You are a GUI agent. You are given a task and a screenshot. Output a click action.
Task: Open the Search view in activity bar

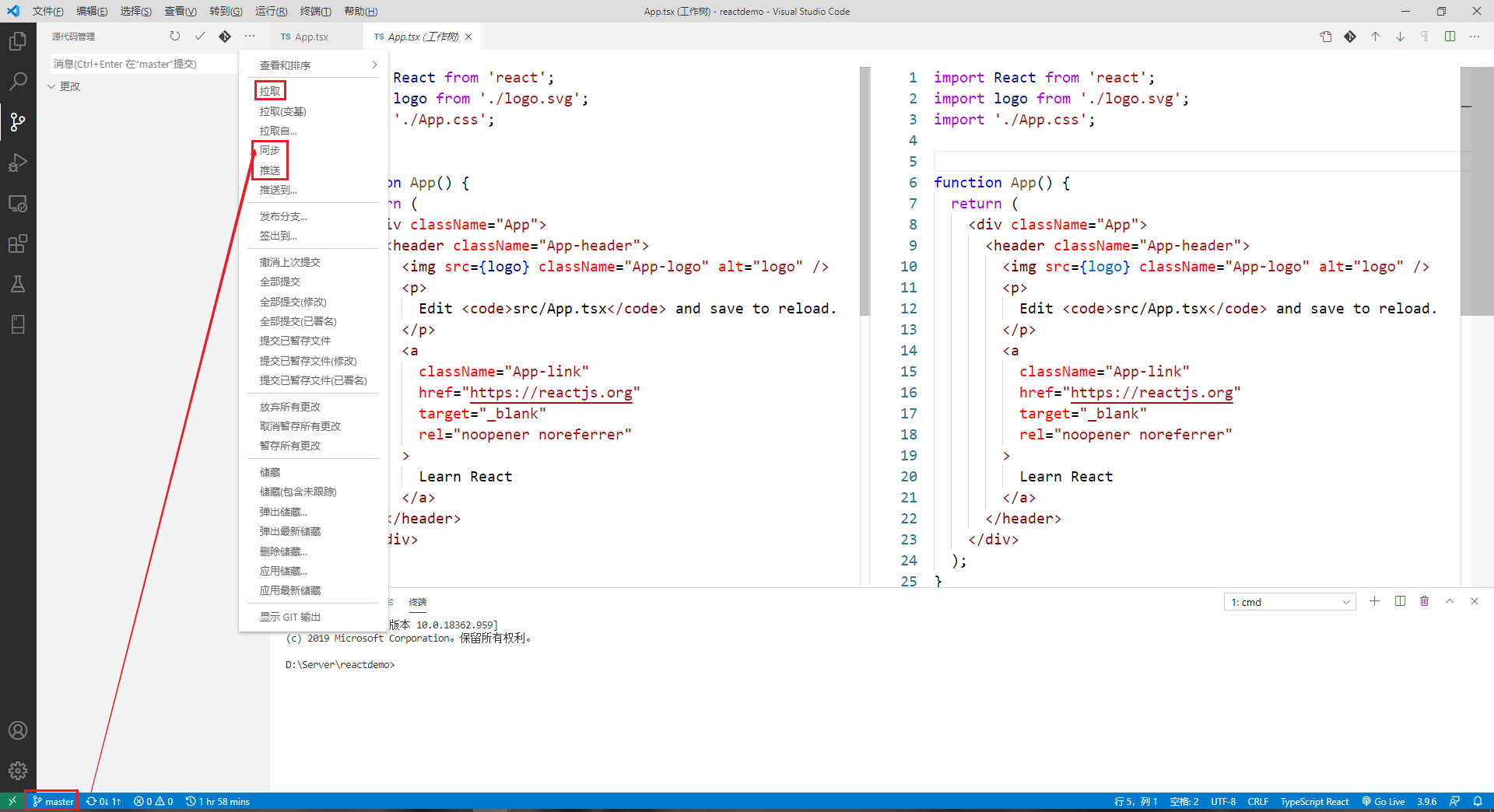click(x=18, y=81)
